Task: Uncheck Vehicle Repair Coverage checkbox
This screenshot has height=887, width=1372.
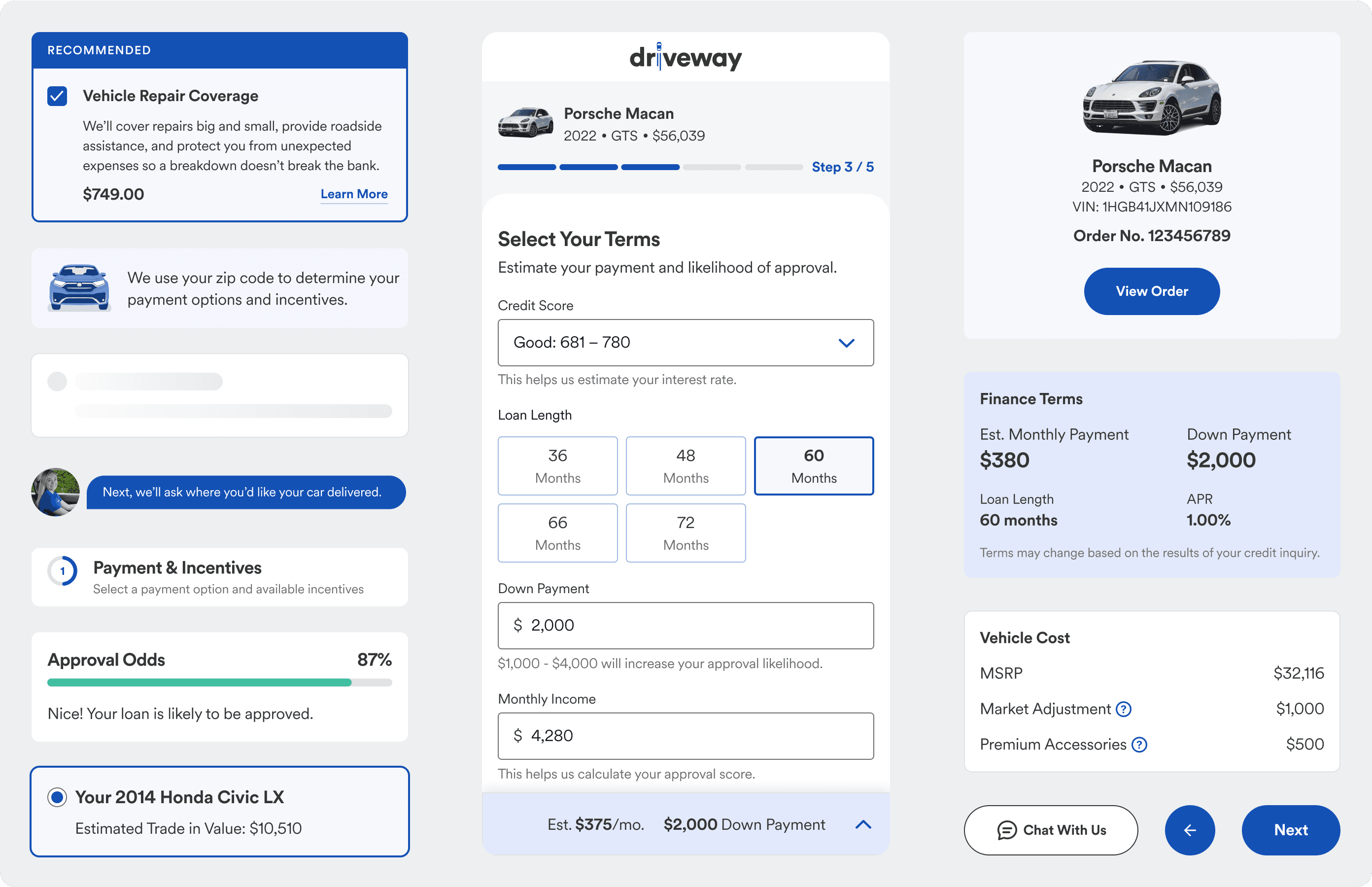Action: point(58,96)
